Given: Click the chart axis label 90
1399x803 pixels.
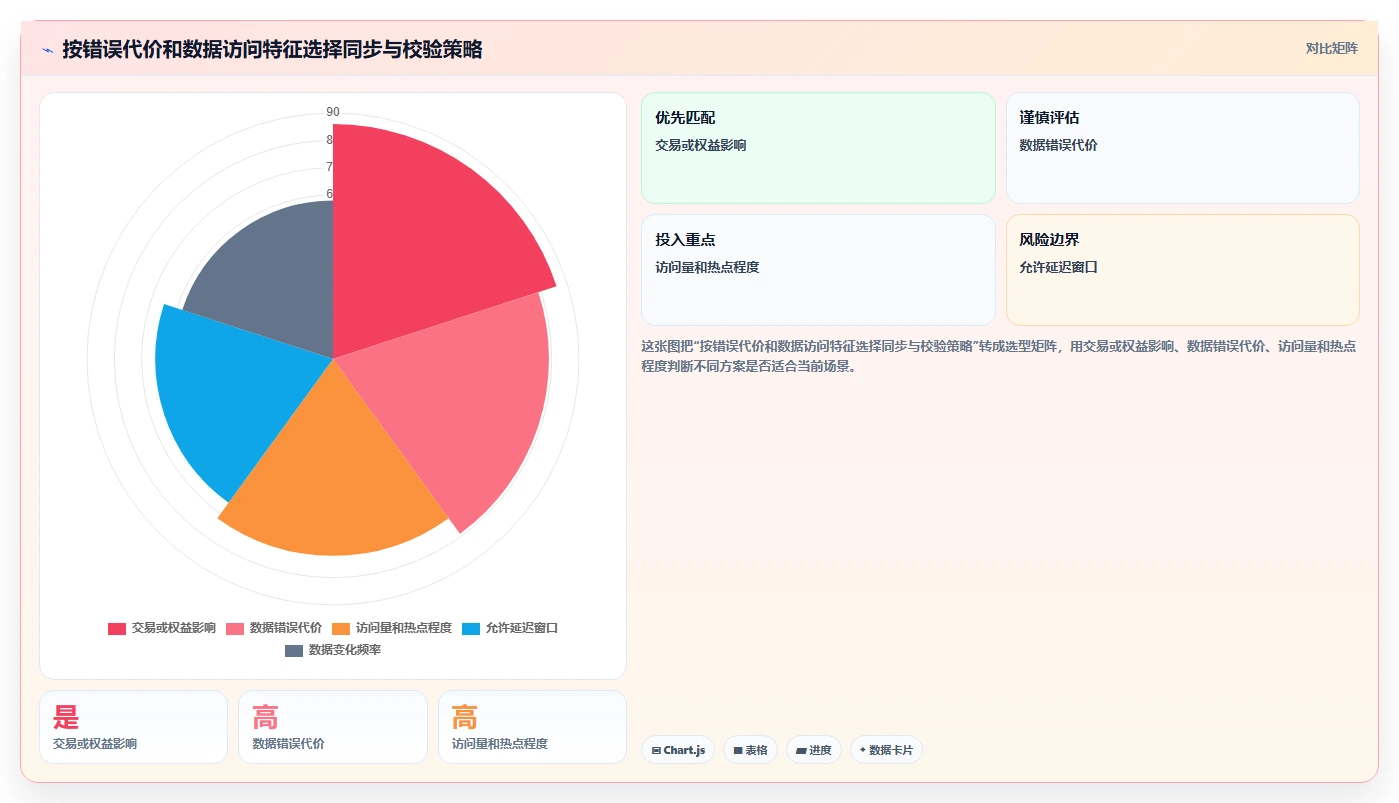Looking at the screenshot, I should coord(333,112).
